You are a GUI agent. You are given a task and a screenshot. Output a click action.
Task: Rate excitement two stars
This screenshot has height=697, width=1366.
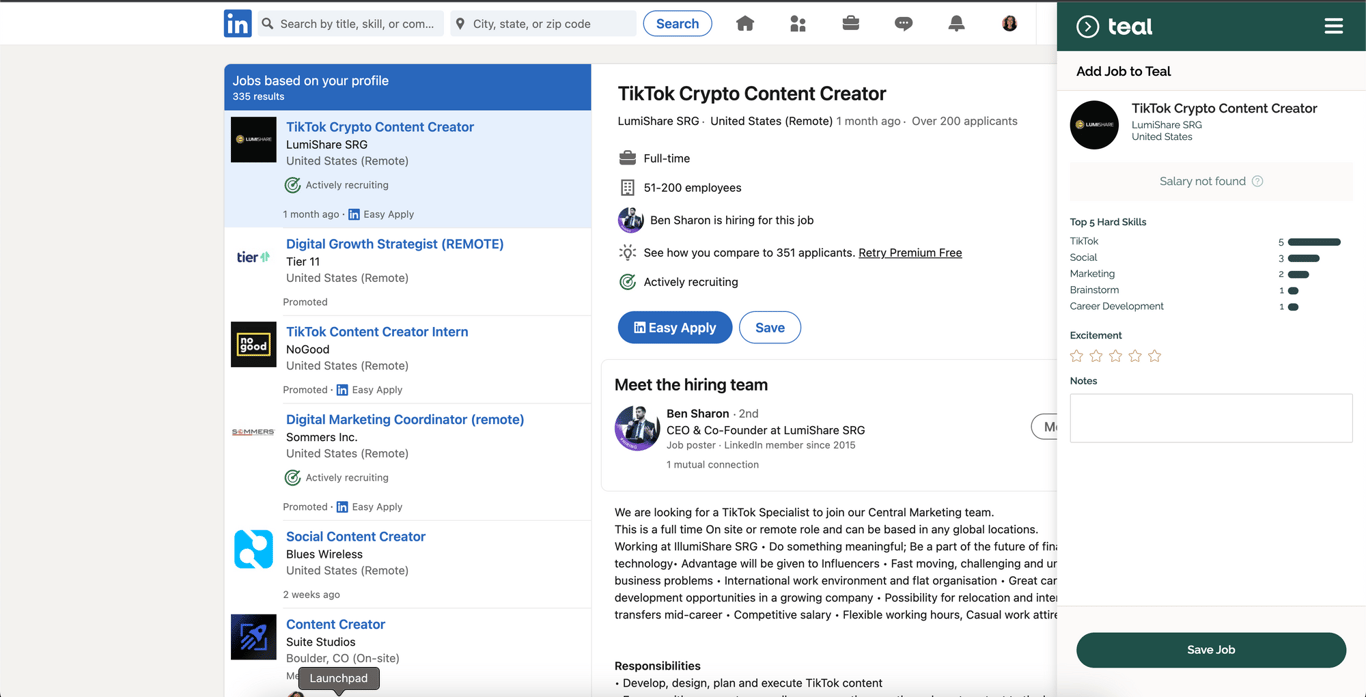[x=1096, y=356]
